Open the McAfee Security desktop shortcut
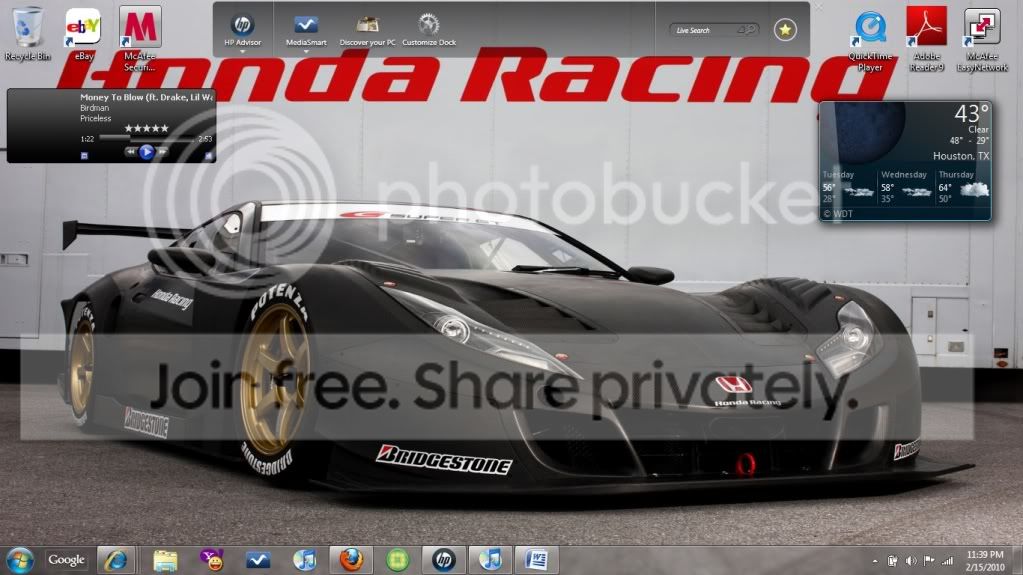 140,38
